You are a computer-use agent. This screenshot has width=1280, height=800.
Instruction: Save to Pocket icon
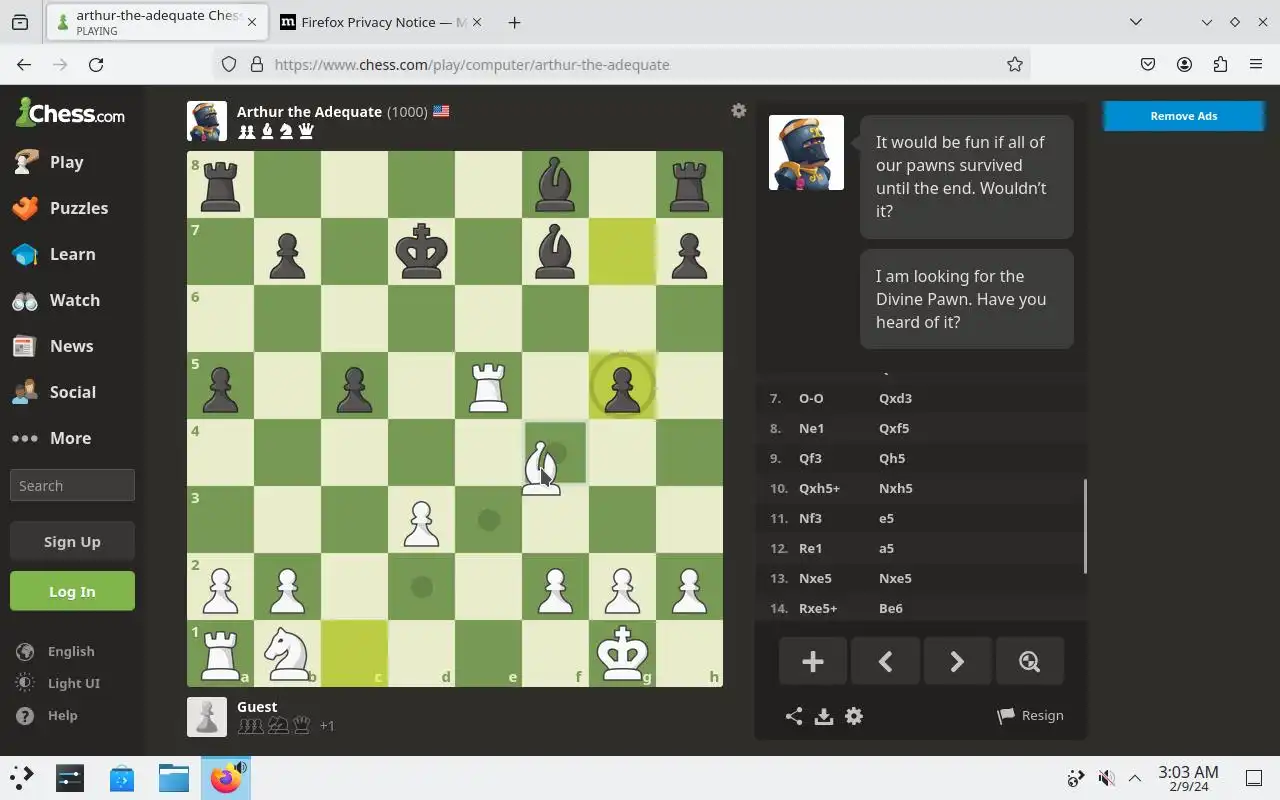1148,64
